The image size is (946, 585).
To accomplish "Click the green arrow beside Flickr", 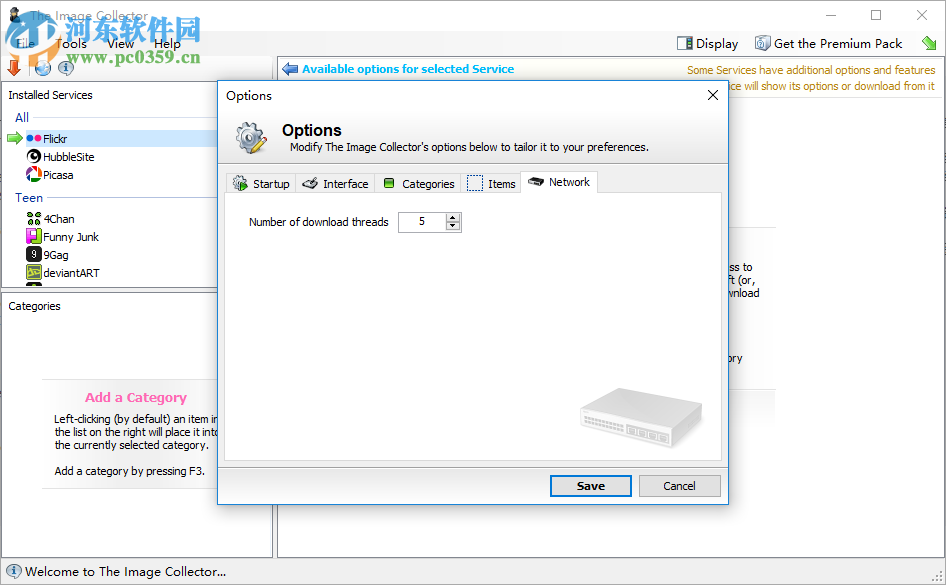I will [14, 138].
